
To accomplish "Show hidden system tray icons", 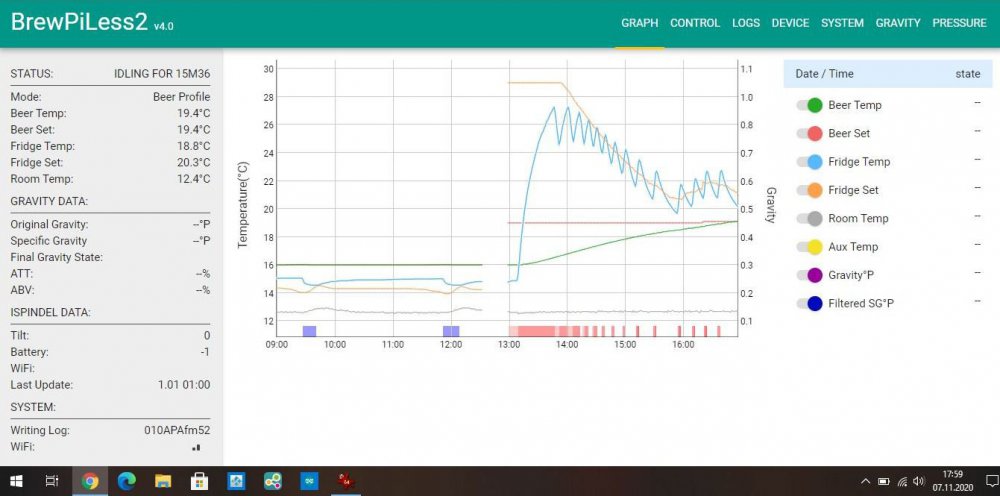I will coord(866,481).
